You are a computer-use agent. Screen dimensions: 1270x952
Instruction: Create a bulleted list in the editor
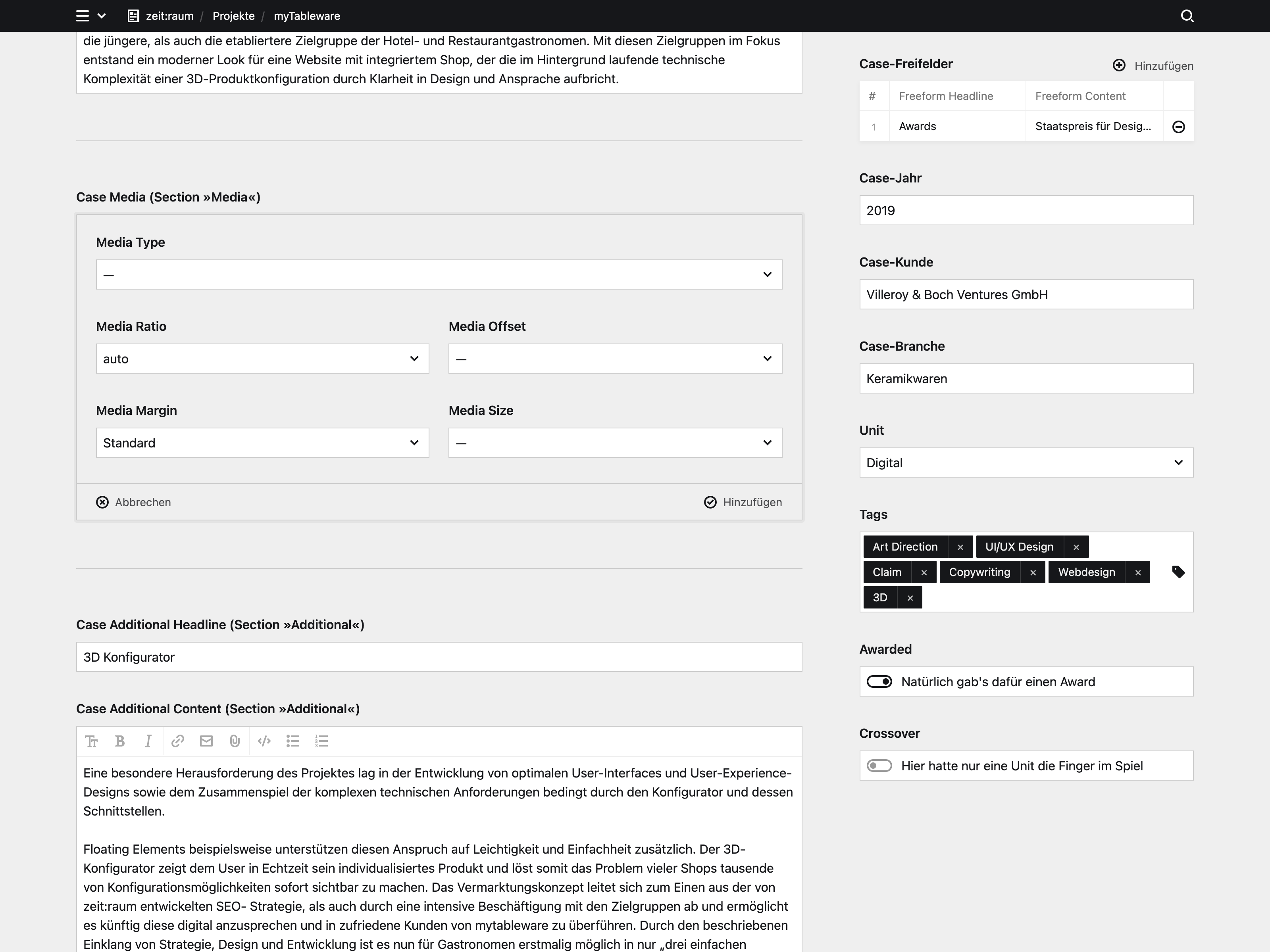(x=293, y=741)
